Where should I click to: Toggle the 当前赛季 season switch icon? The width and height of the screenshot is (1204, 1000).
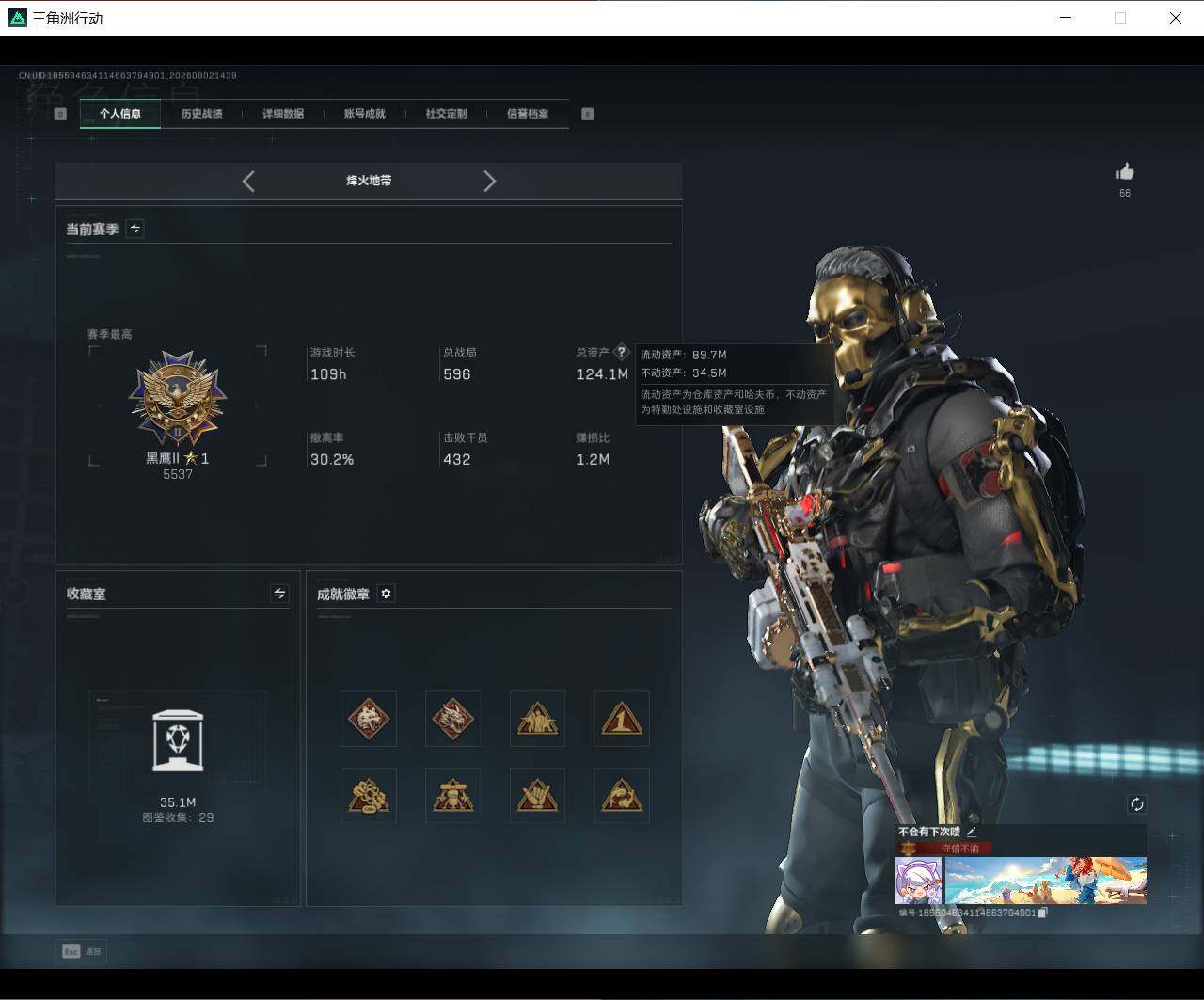click(135, 229)
